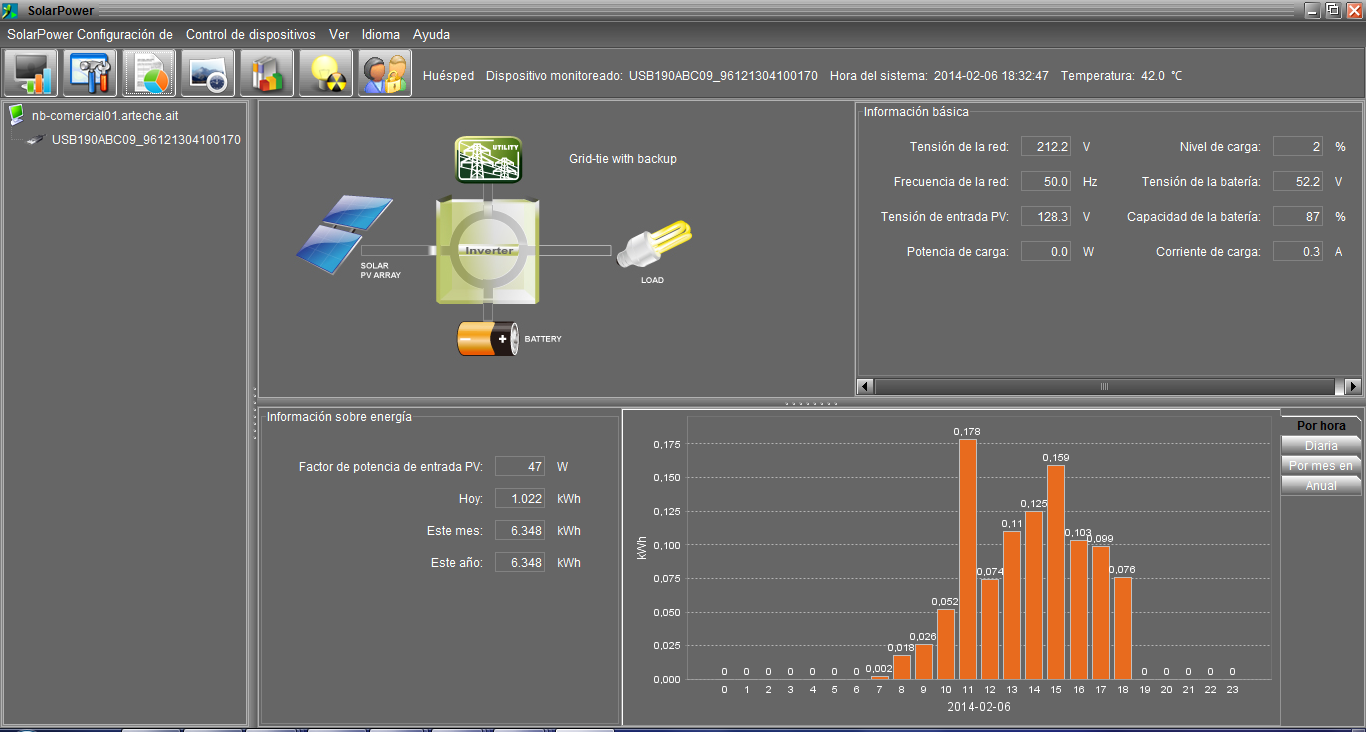Switch to the Anual chart tab
This screenshot has width=1366, height=734.
click(x=1321, y=486)
